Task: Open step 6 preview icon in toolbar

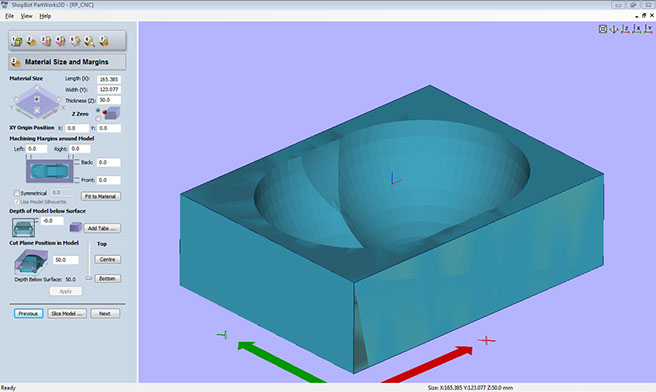Action: click(x=89, y=41)
